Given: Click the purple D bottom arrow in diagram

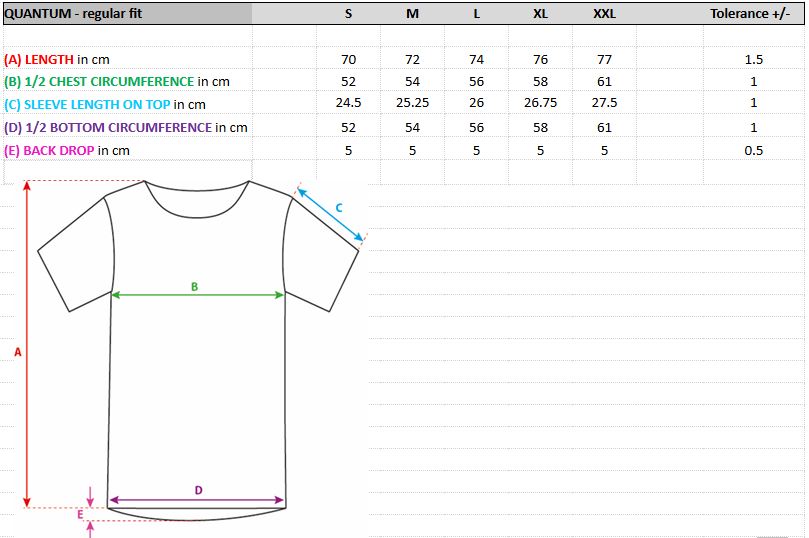Looking at the screenshot, I should pyautogui.click(x=197, y=500).
